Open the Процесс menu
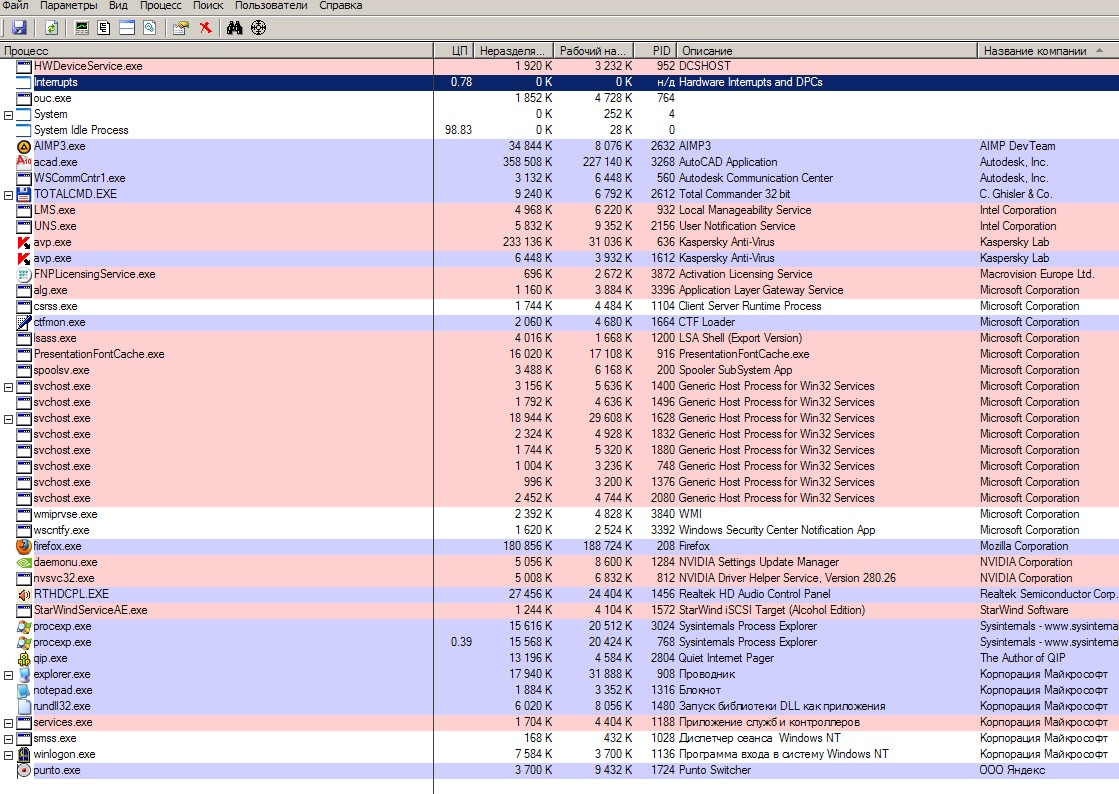This screenshot has width=1119, height=794. click(x=161, y=6)
